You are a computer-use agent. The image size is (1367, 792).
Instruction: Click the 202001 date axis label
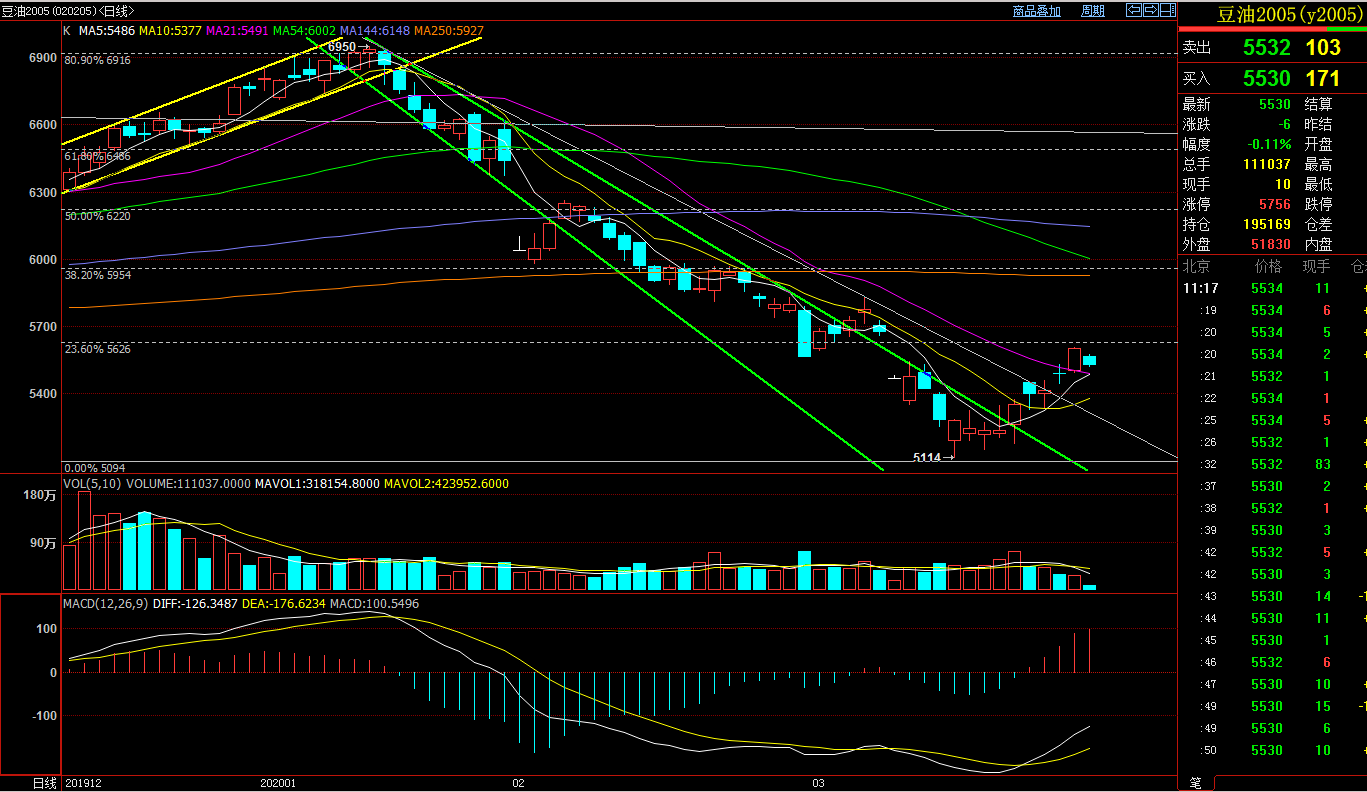277,783
